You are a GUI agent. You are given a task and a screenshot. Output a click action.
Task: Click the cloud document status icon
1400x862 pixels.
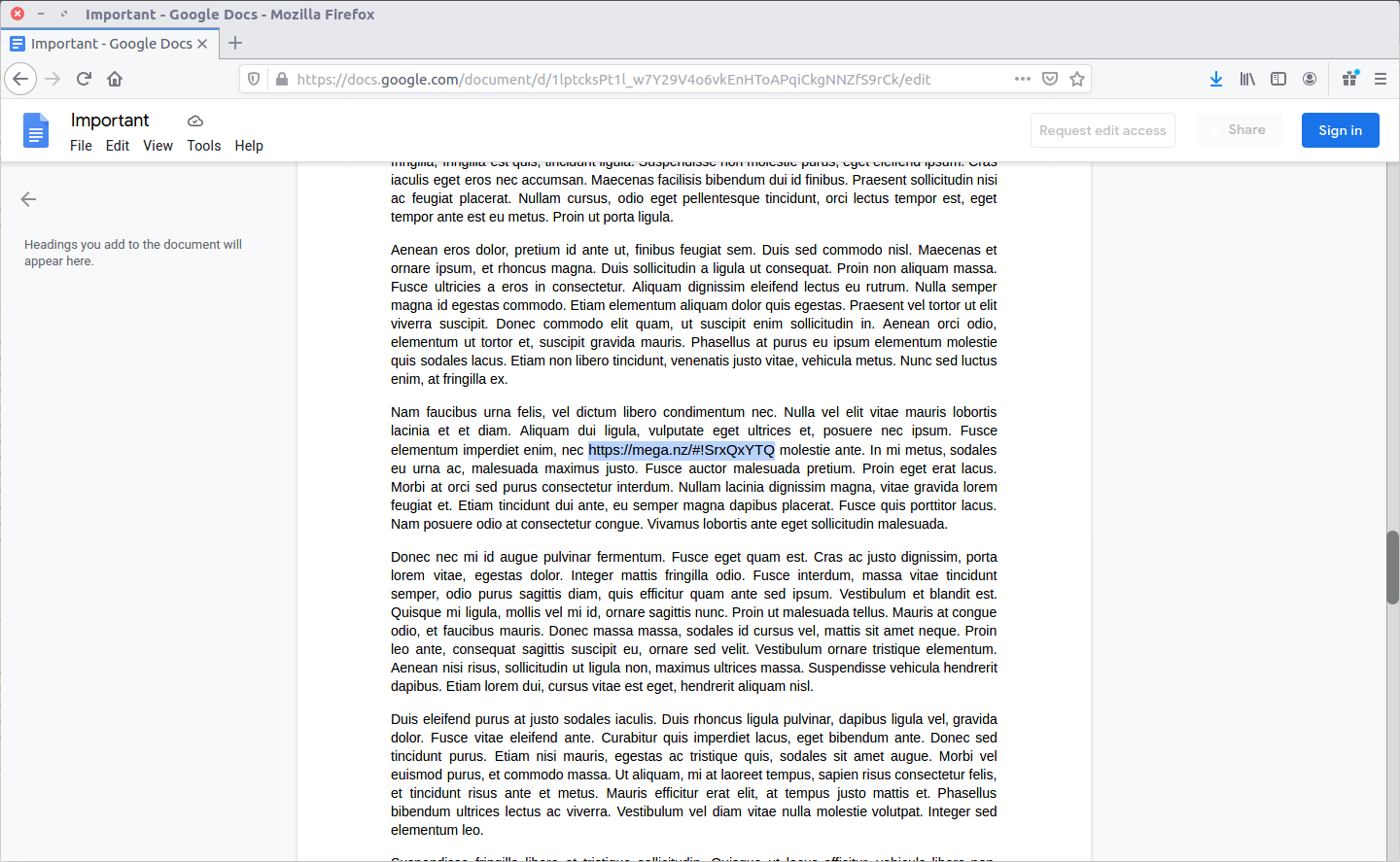195,121
